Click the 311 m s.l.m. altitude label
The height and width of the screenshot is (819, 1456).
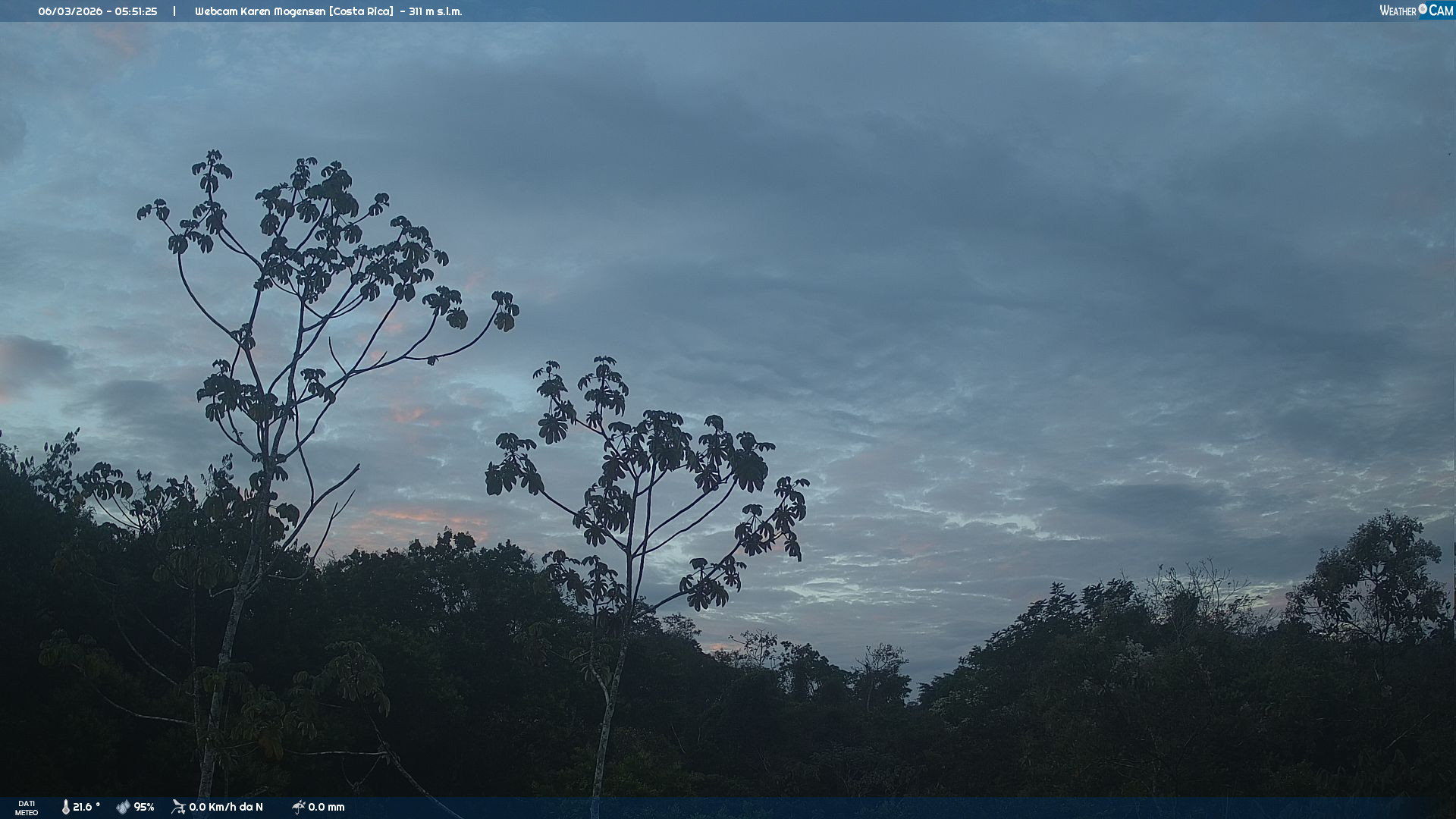pyautogui.click(x=435, y=11)
